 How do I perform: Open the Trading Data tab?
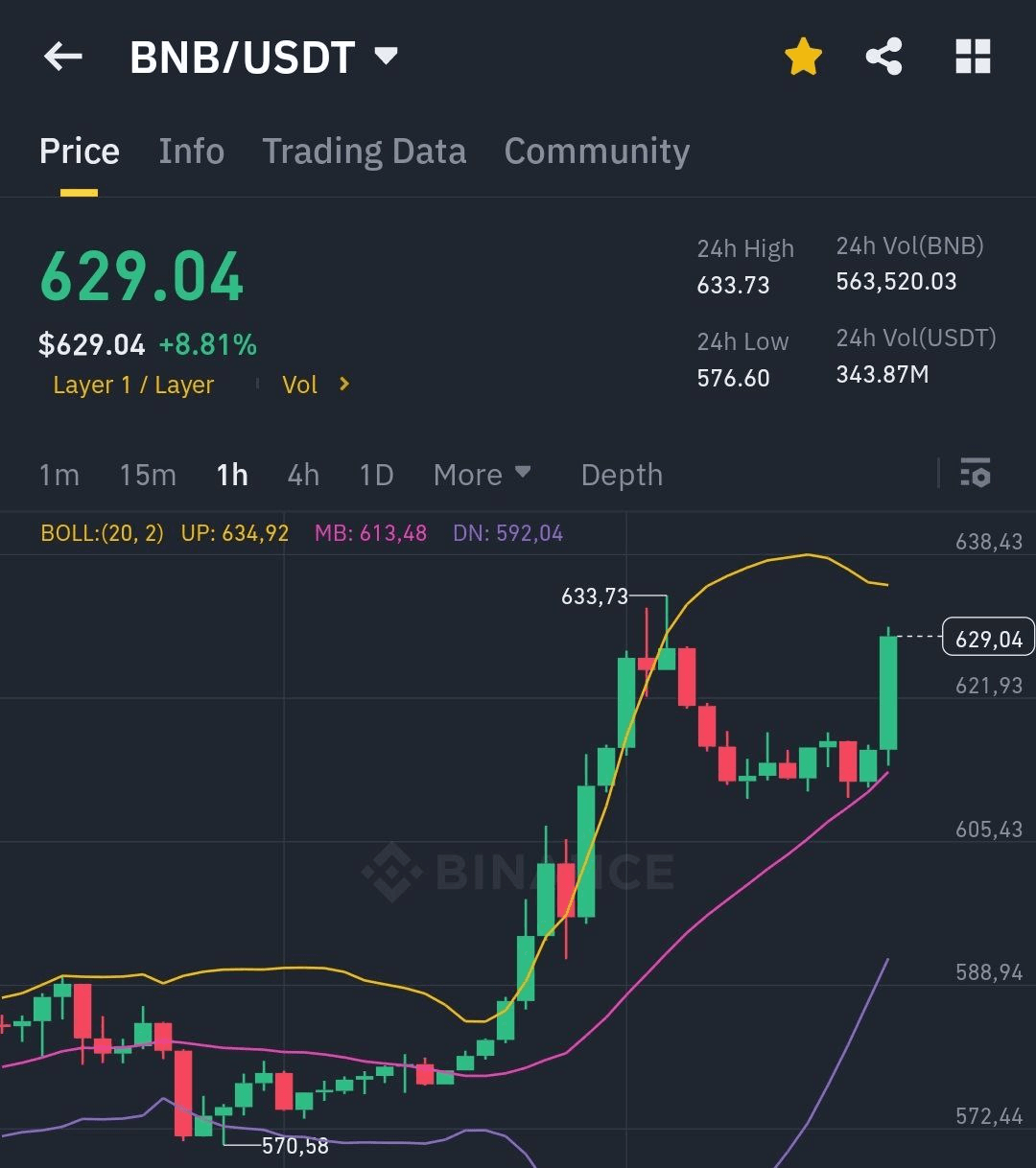pos(364,152)
